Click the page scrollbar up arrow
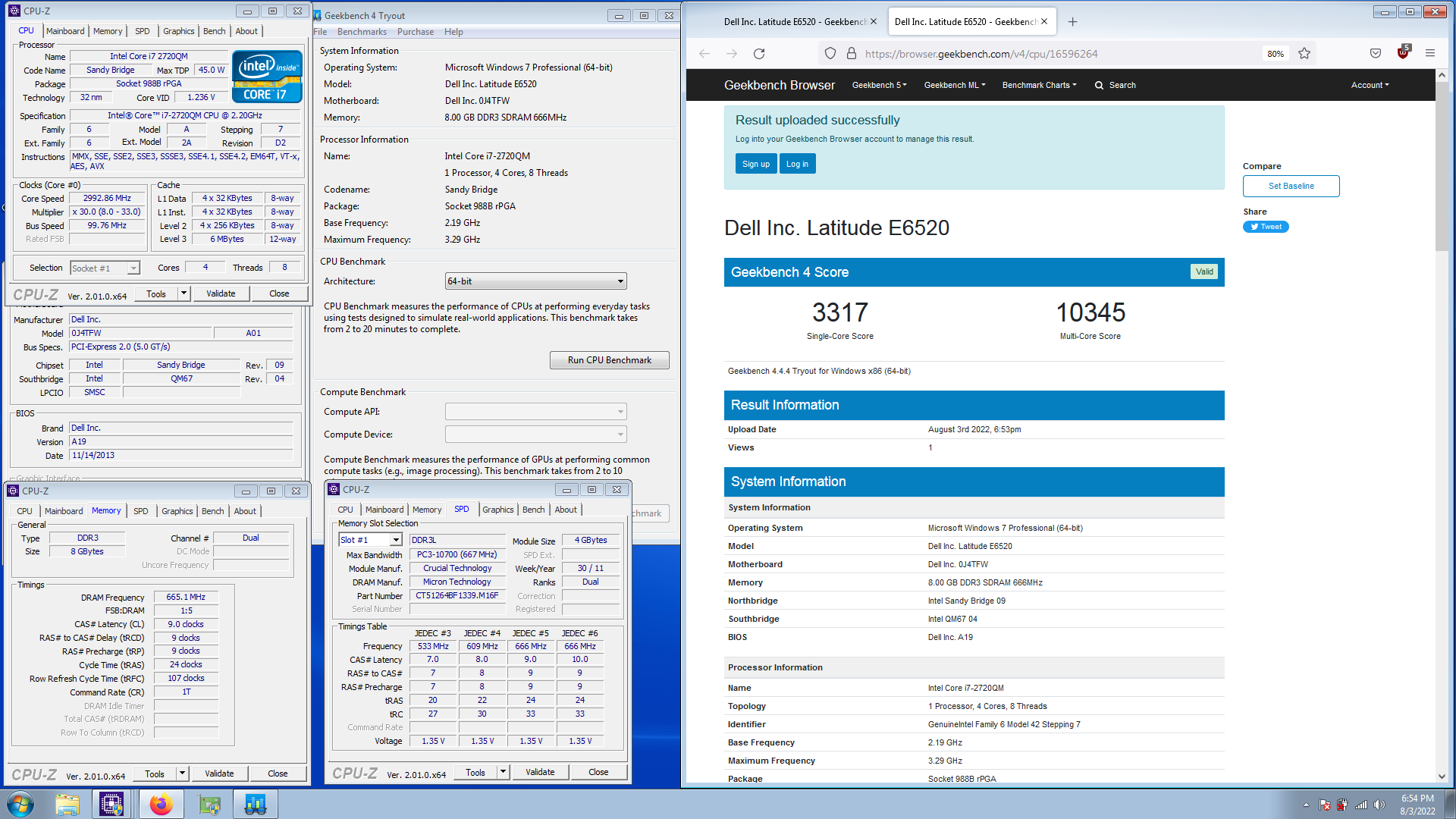The width and height of the screenshot is (1456, 819). (x=1442, y=76)
